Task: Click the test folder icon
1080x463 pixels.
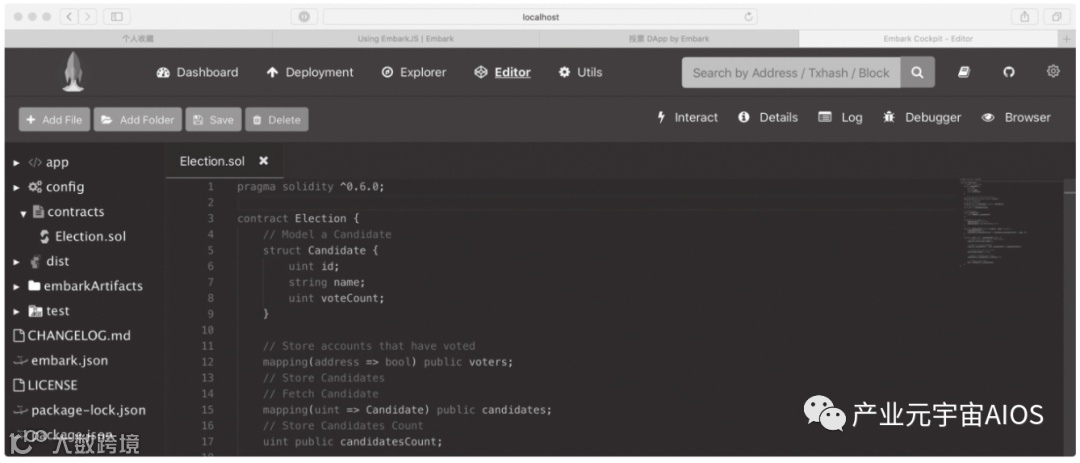Action: 35,311
